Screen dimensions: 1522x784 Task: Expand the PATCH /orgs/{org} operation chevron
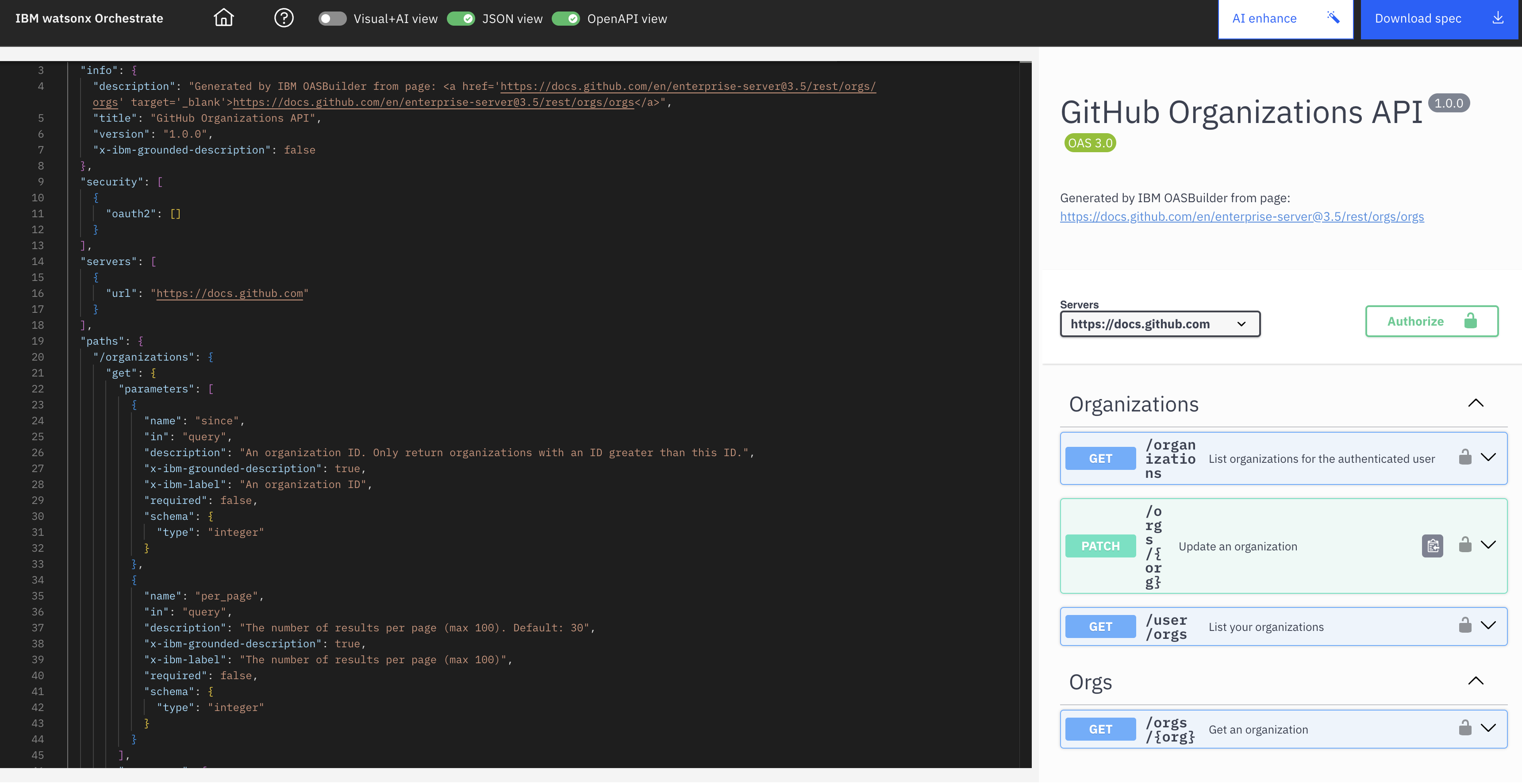click(1488, 546)
